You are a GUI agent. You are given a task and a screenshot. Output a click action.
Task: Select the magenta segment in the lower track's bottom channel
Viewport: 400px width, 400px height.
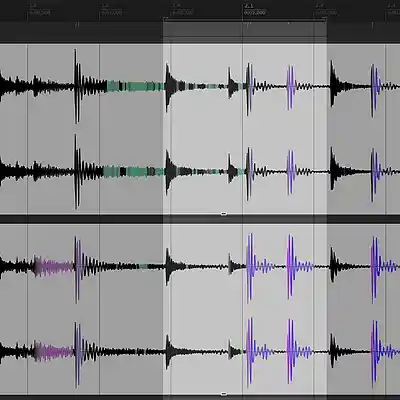click(54, 351)
